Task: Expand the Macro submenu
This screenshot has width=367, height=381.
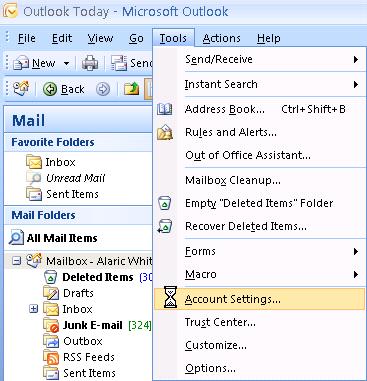Action: (258, 274)
